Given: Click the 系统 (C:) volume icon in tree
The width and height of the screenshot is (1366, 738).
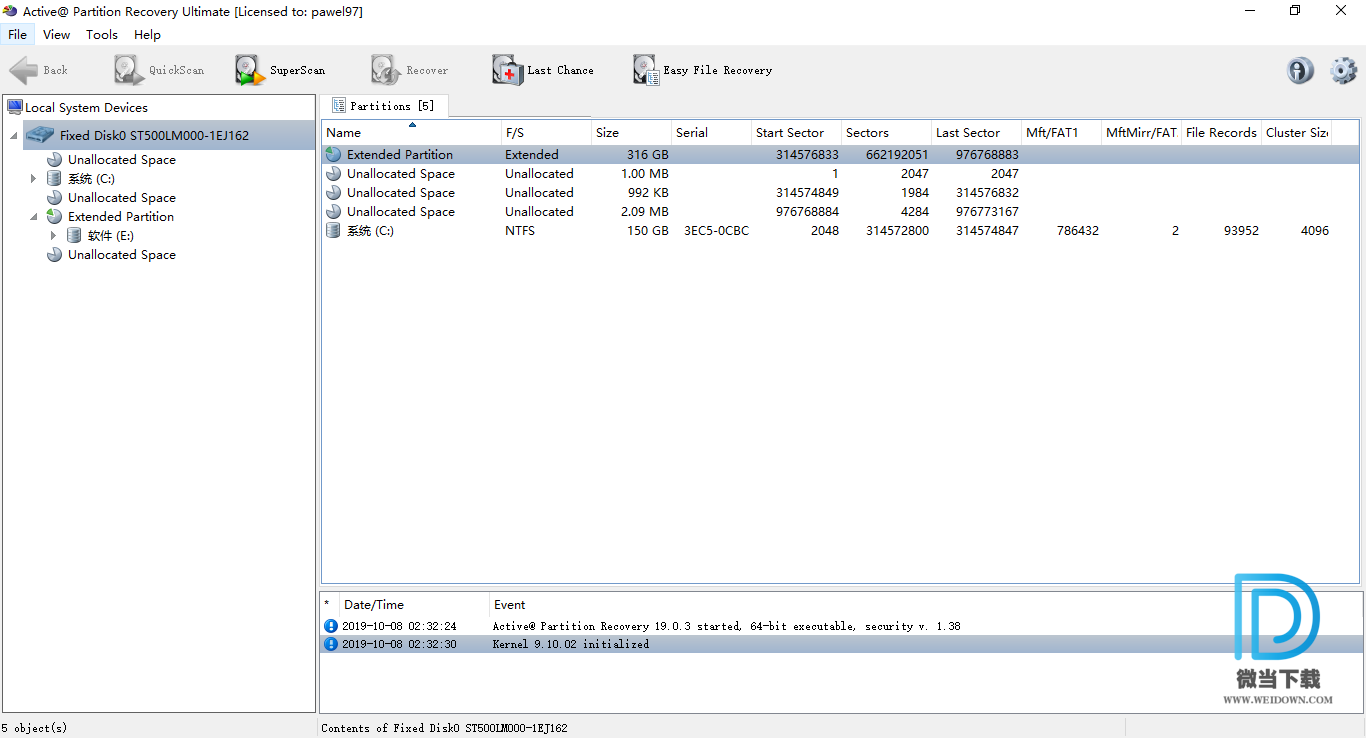Looking at the screenshot, I should click(54, 178).
